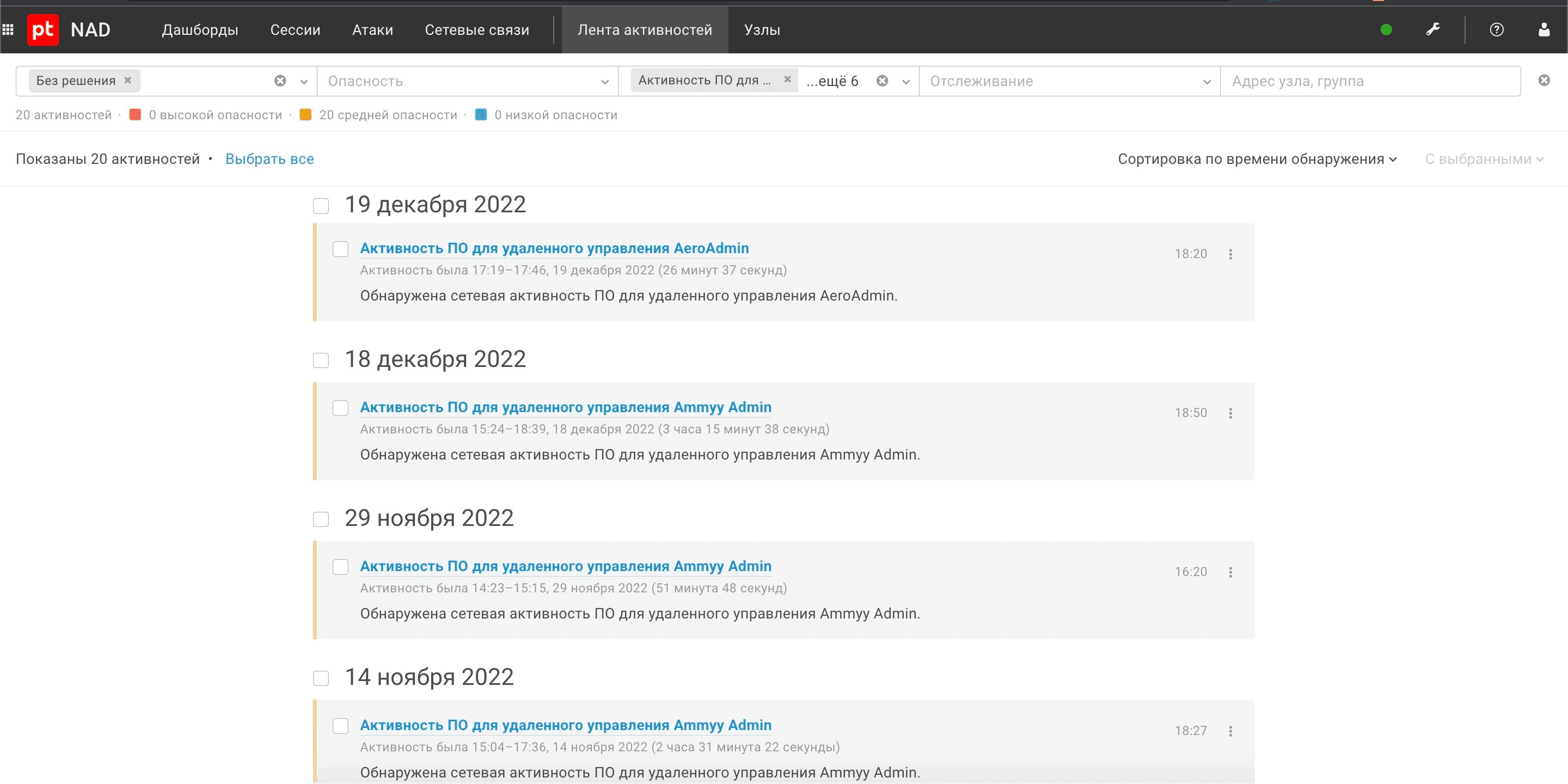Tick the 29 ноября 2022 group checkbox

[x=321, y=519]
